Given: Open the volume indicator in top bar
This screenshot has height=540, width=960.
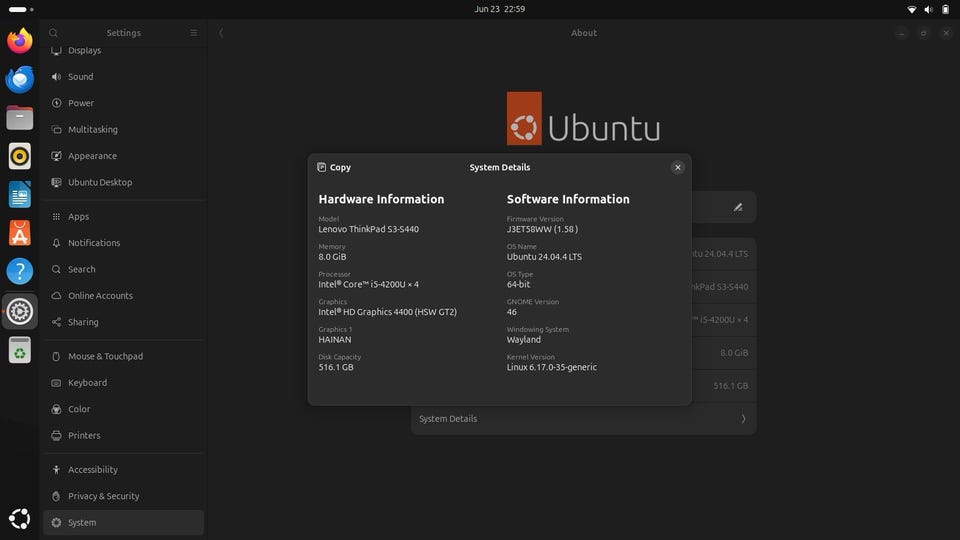Looking at the screenshot, I should click(928, 9).
